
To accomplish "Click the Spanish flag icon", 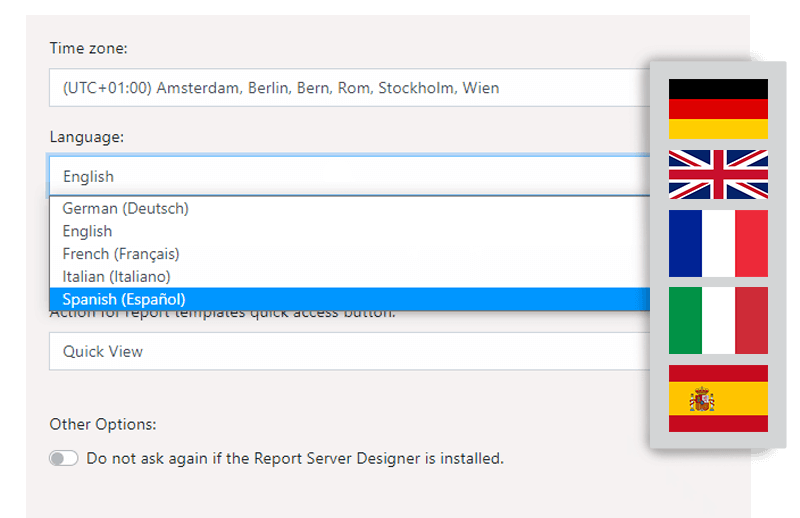I will 718,399.
